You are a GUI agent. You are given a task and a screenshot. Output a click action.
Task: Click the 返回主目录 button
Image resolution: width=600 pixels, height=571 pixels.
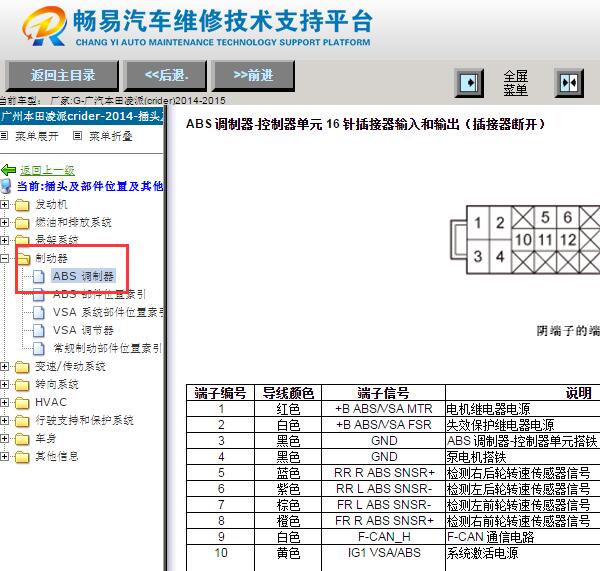[62, 75]
